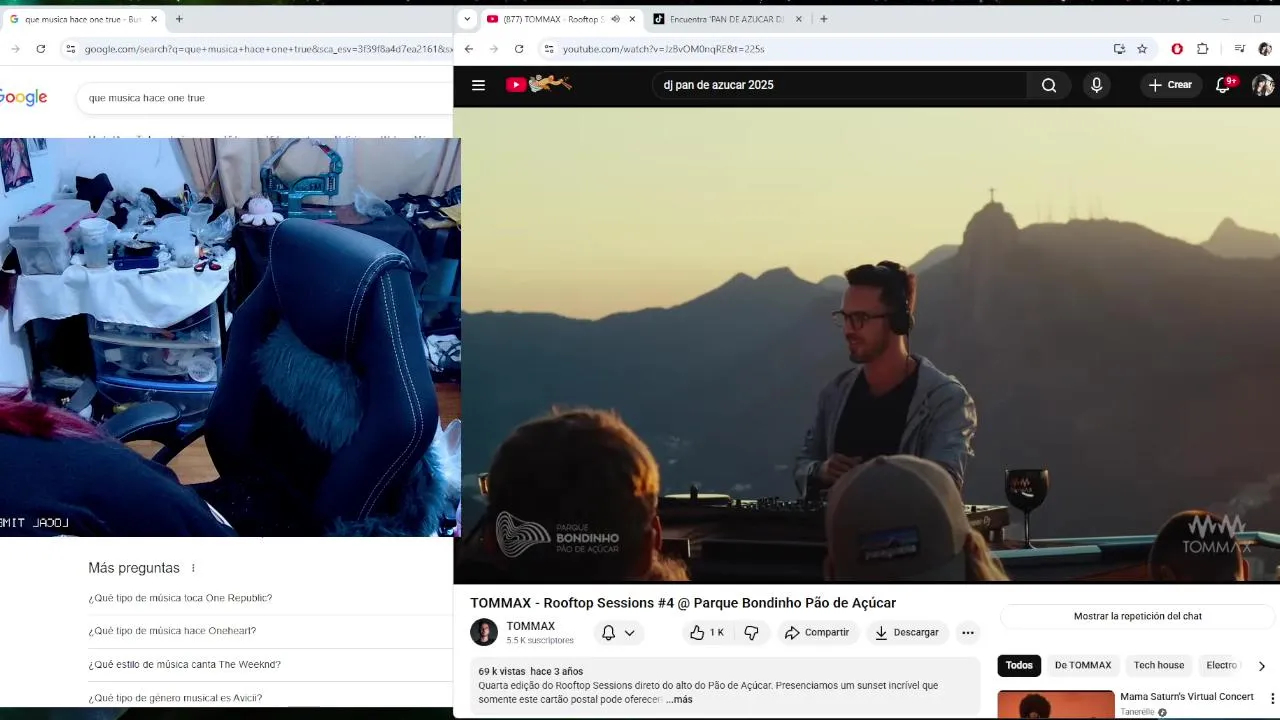Image resolution: width=1280 pixels, height=720 pixels.
Task: View site info icon for google.com
Action: pyautogui.click(x=70, y=49)
